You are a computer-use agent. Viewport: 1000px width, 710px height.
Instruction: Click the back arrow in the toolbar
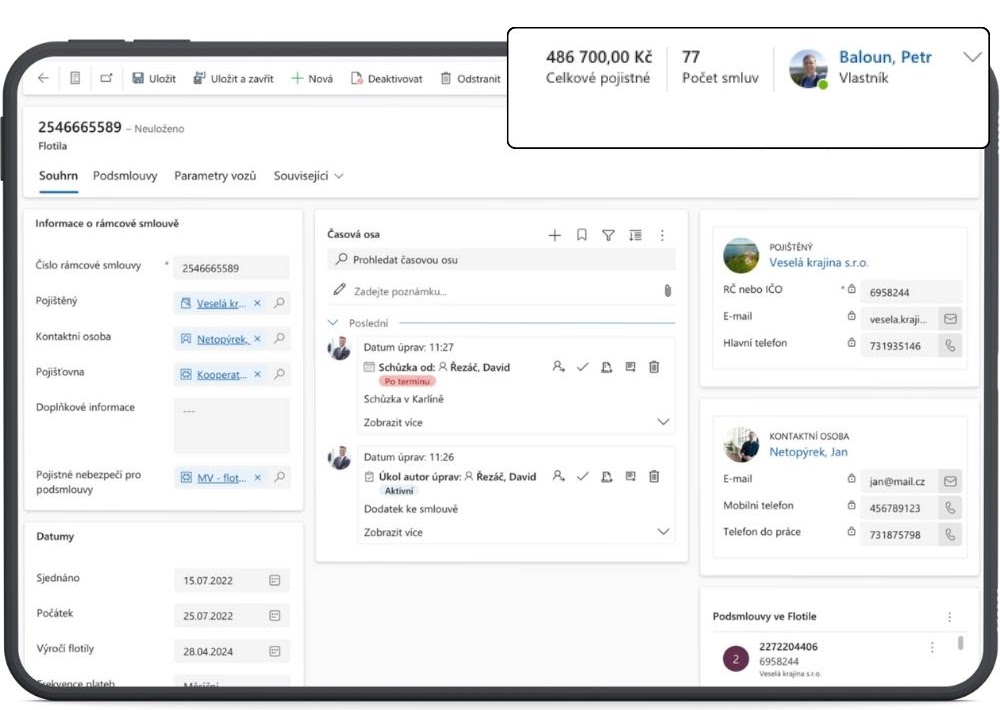43,78
